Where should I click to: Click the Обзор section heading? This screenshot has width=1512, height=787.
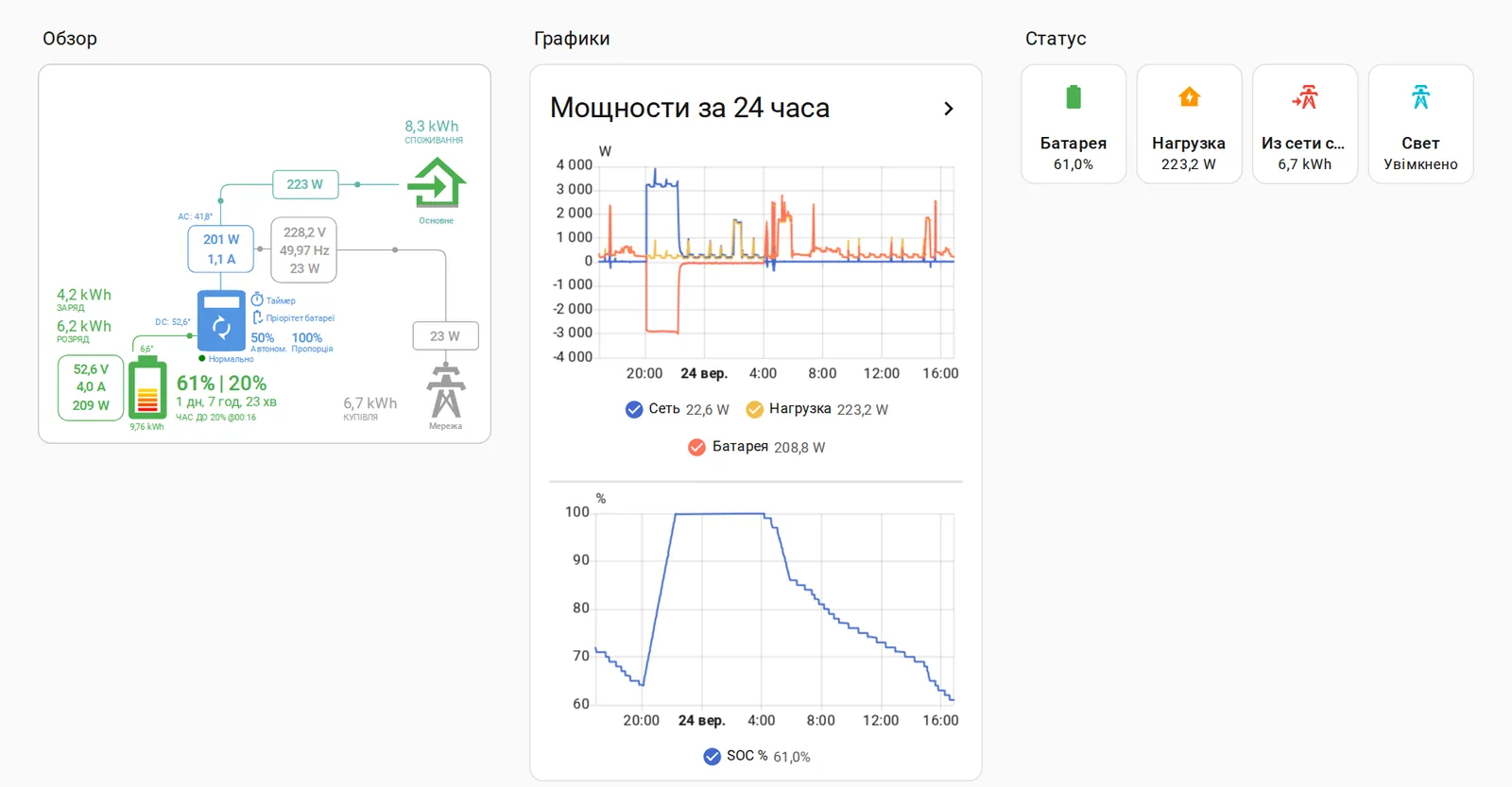click(70, 39)
